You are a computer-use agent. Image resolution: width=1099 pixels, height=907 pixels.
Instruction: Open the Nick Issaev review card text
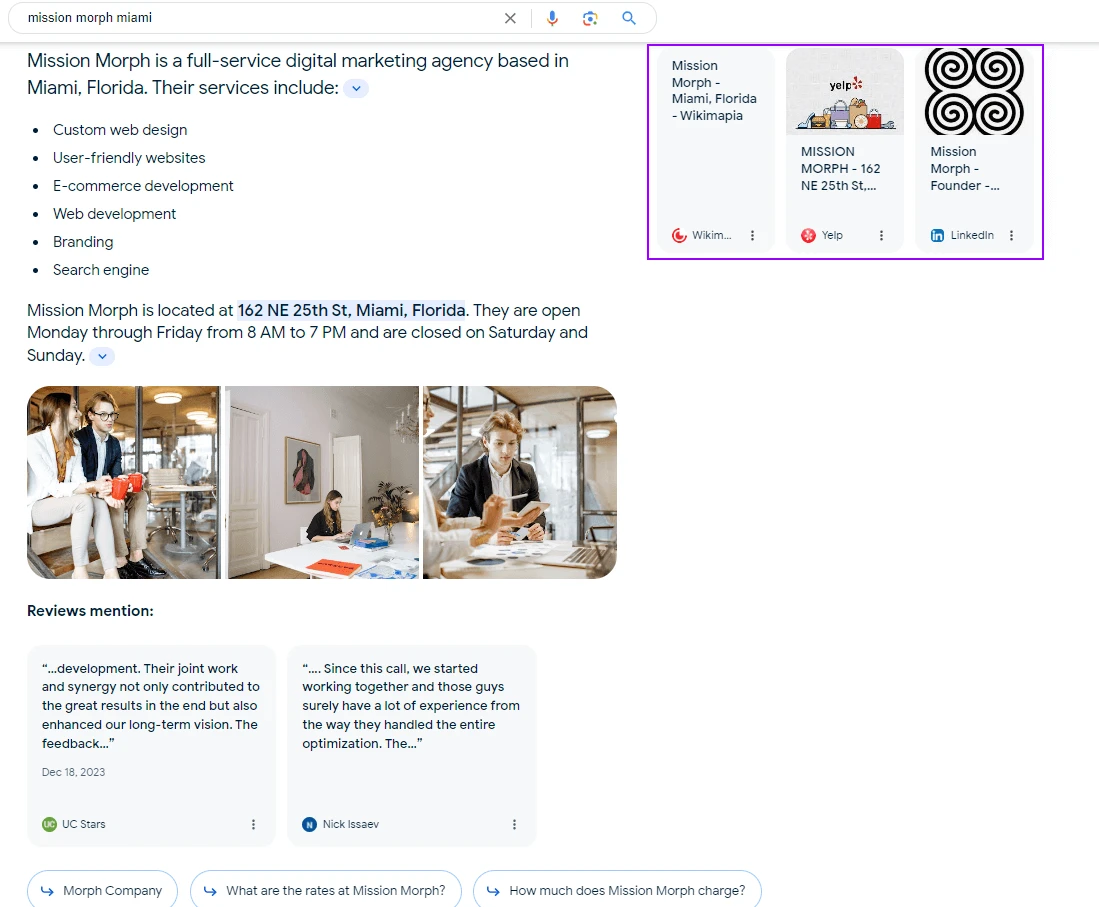[411, 706]
